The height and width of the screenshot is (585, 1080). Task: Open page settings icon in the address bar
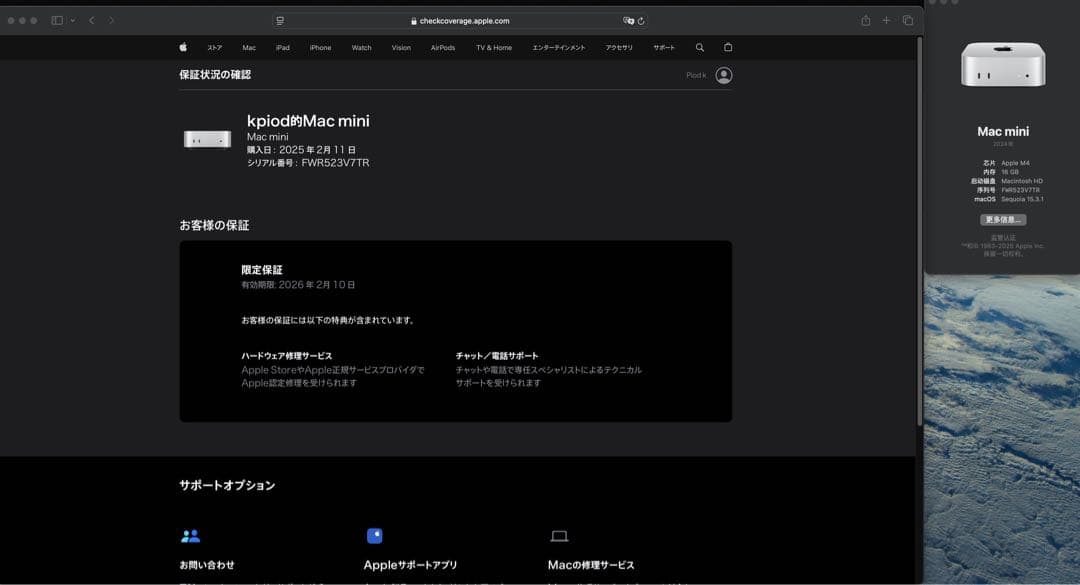coord(280,19)
